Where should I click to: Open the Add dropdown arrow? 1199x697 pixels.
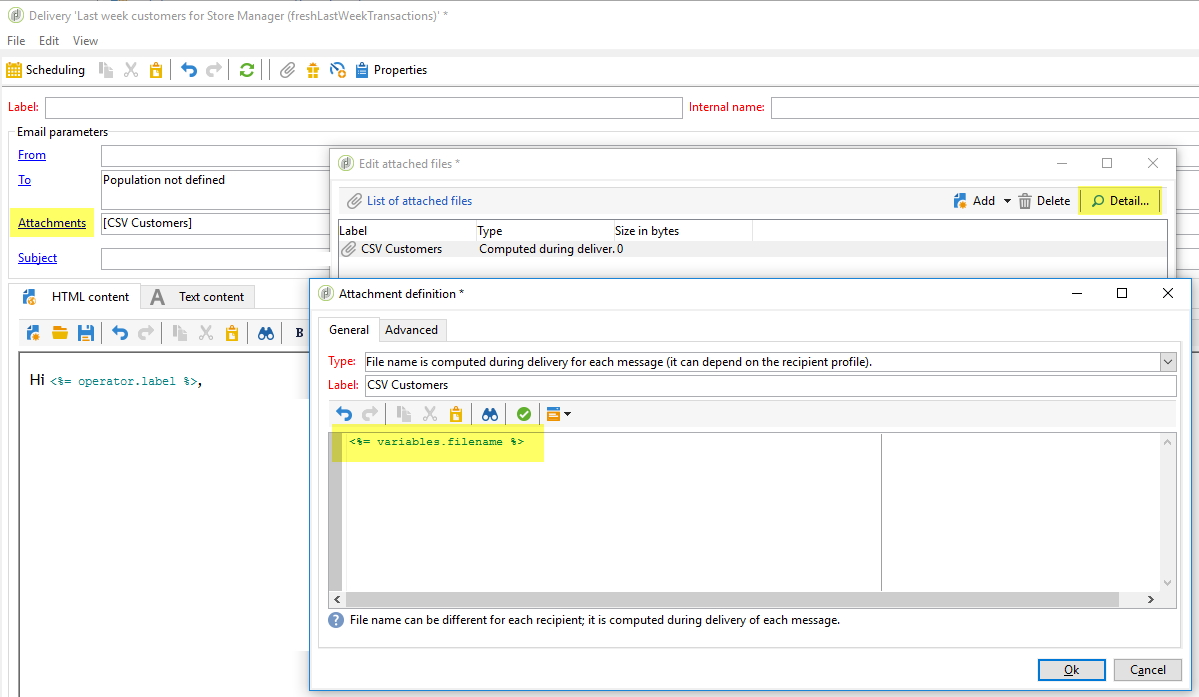(x=1007, y=201)
